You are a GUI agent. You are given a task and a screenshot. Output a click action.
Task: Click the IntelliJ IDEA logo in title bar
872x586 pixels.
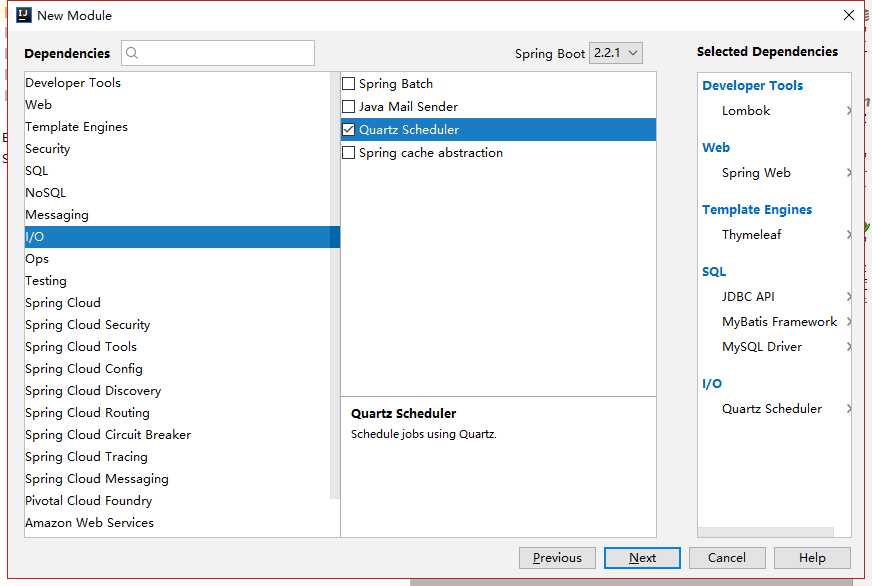point(23,15)
